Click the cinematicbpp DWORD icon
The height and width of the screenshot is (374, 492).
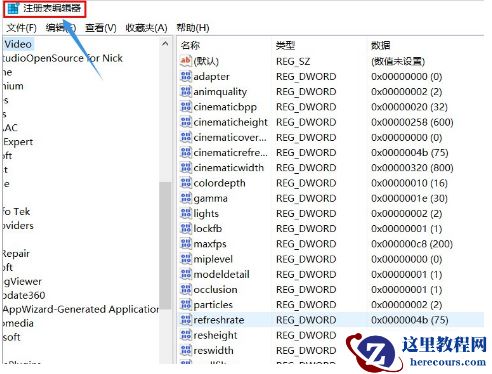(x=186, y=106)
